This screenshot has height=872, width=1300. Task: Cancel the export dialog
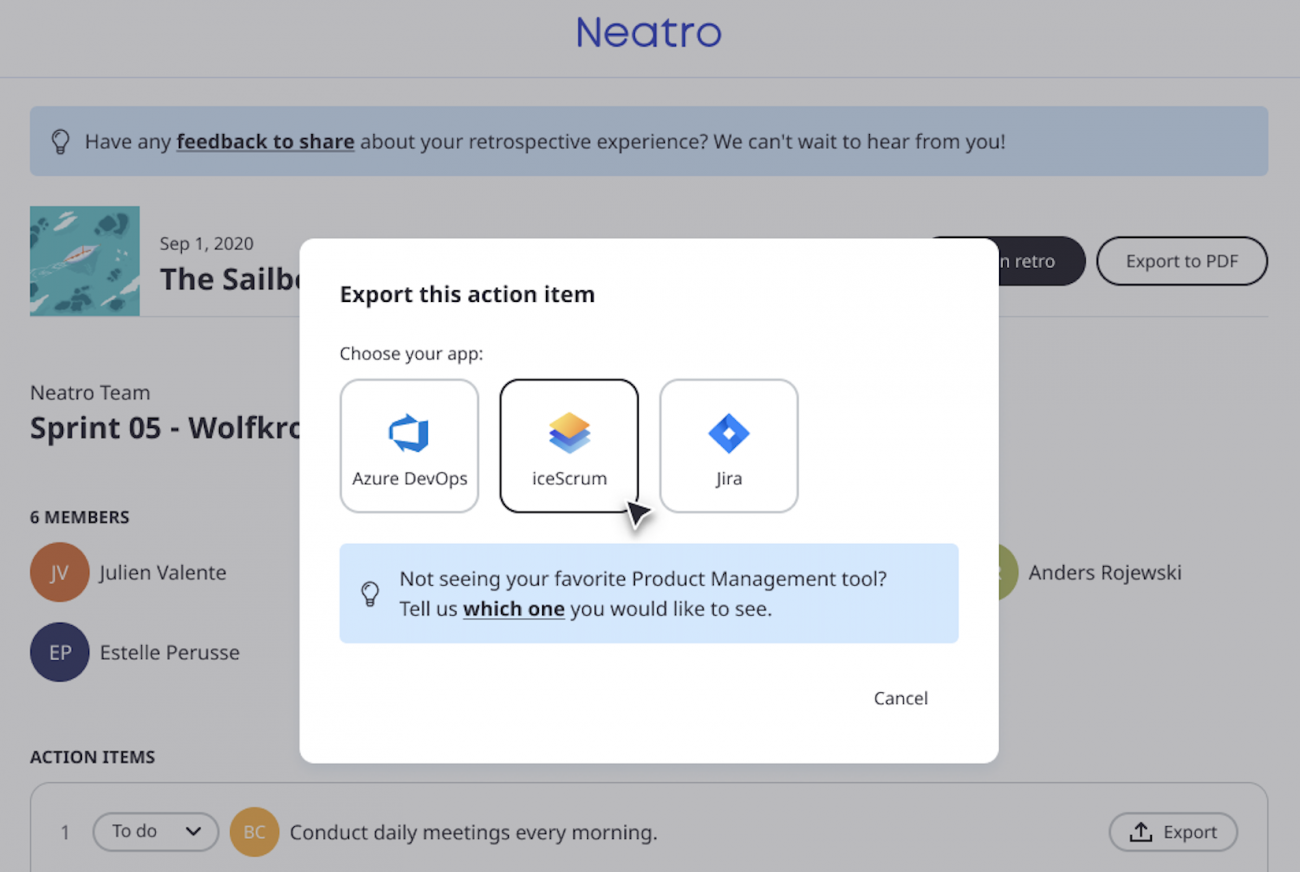coord(900,698)
